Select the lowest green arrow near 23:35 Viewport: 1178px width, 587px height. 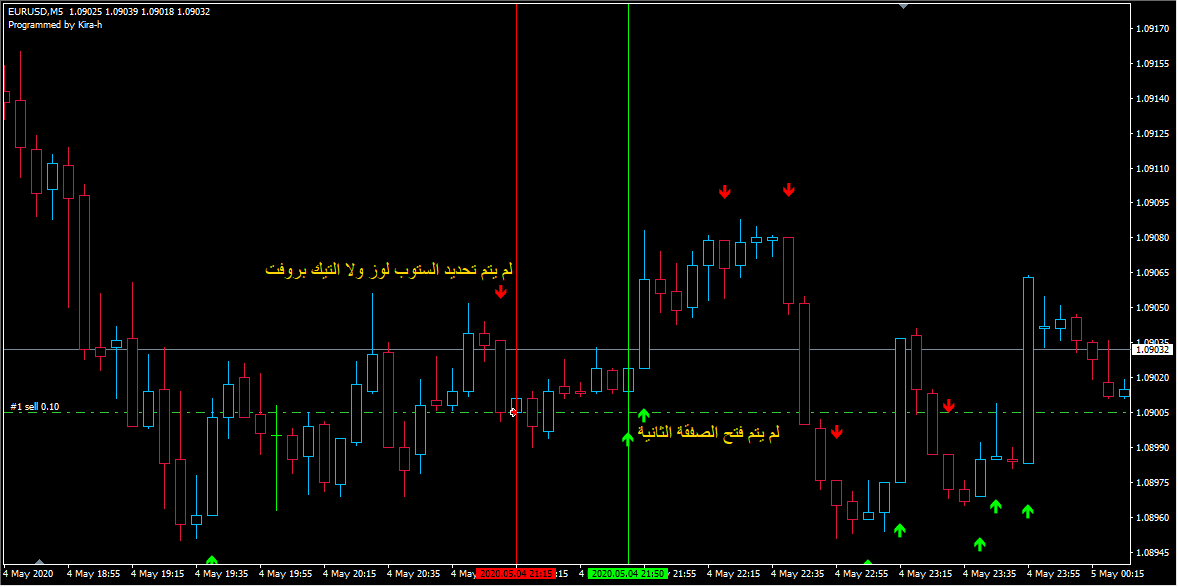(x=979, y=544)
